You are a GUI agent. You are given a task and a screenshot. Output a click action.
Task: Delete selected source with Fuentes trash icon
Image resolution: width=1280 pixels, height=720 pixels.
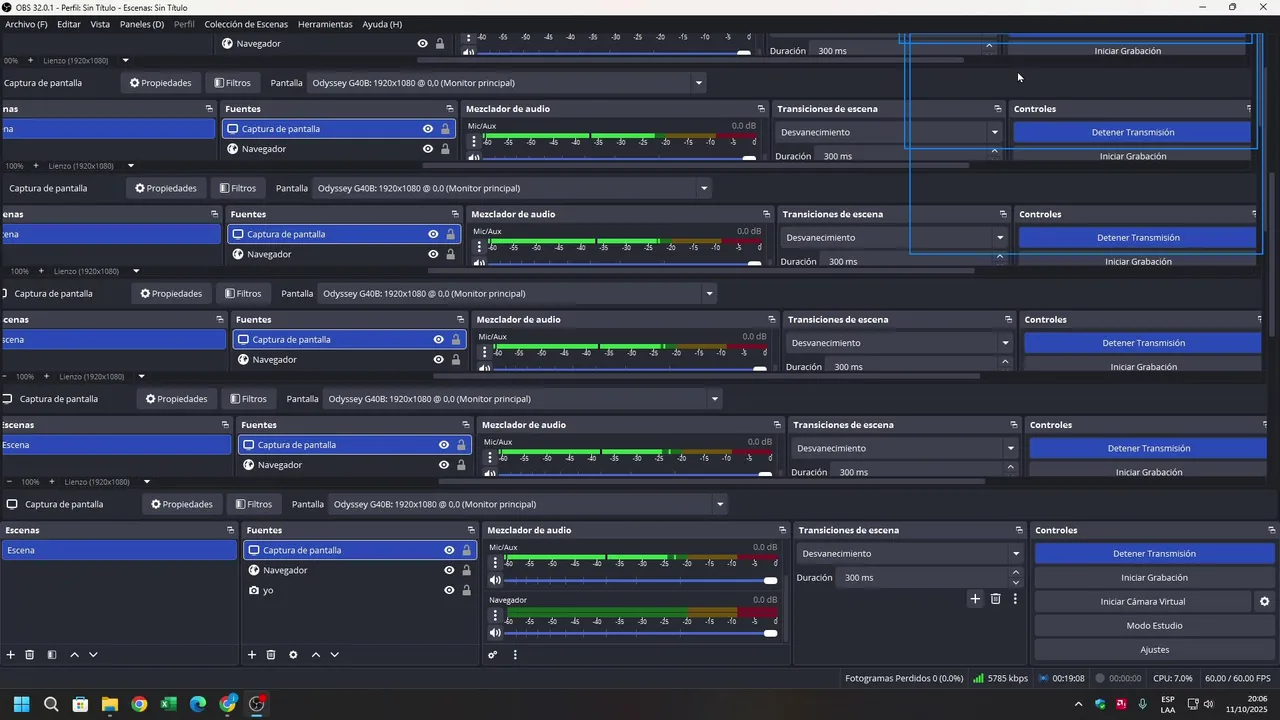[271, 655]
